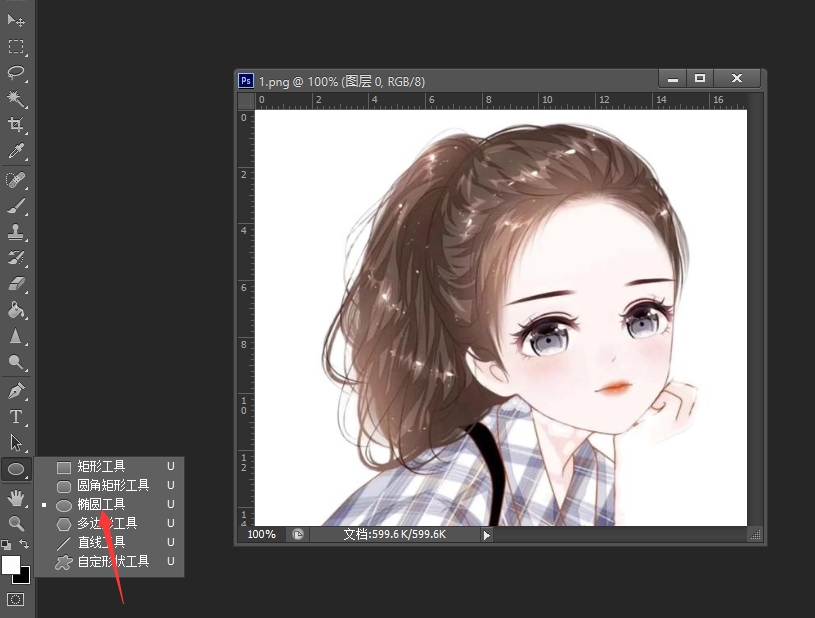Select the Hand tool
This screenshot has width=815, height=618.
pos(15,497)
